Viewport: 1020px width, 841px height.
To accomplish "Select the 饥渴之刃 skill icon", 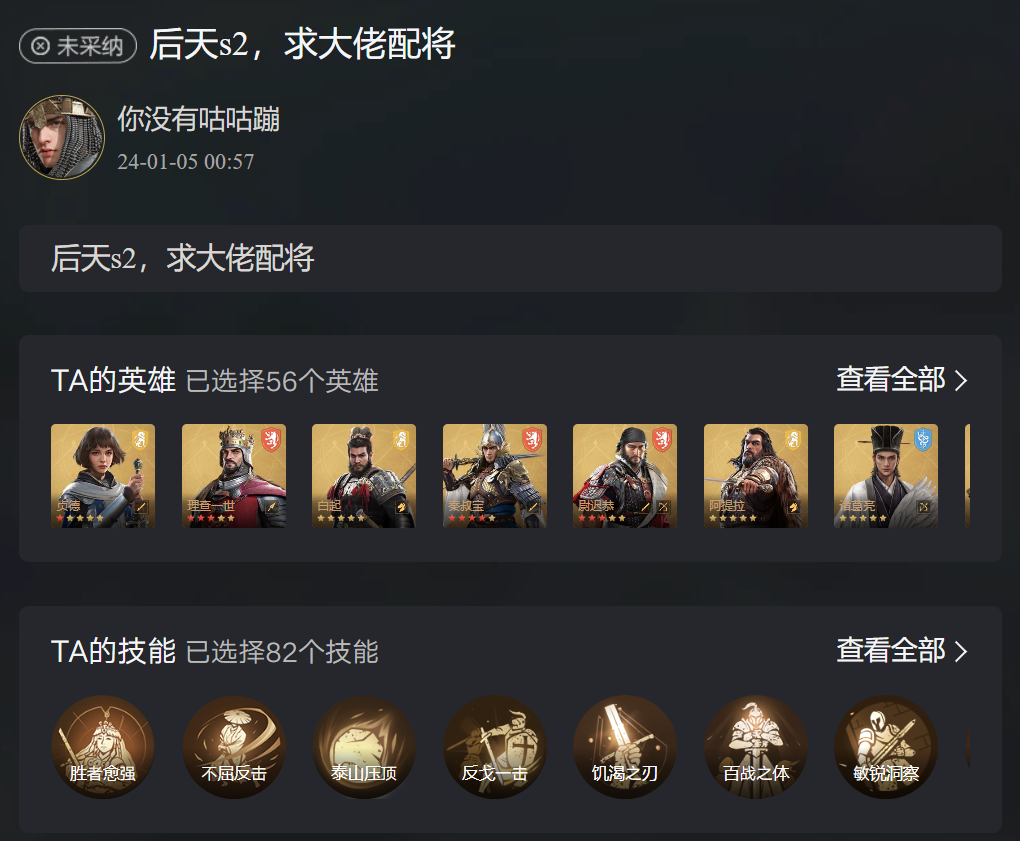I will pyautogui.click(x=624, y=747).
